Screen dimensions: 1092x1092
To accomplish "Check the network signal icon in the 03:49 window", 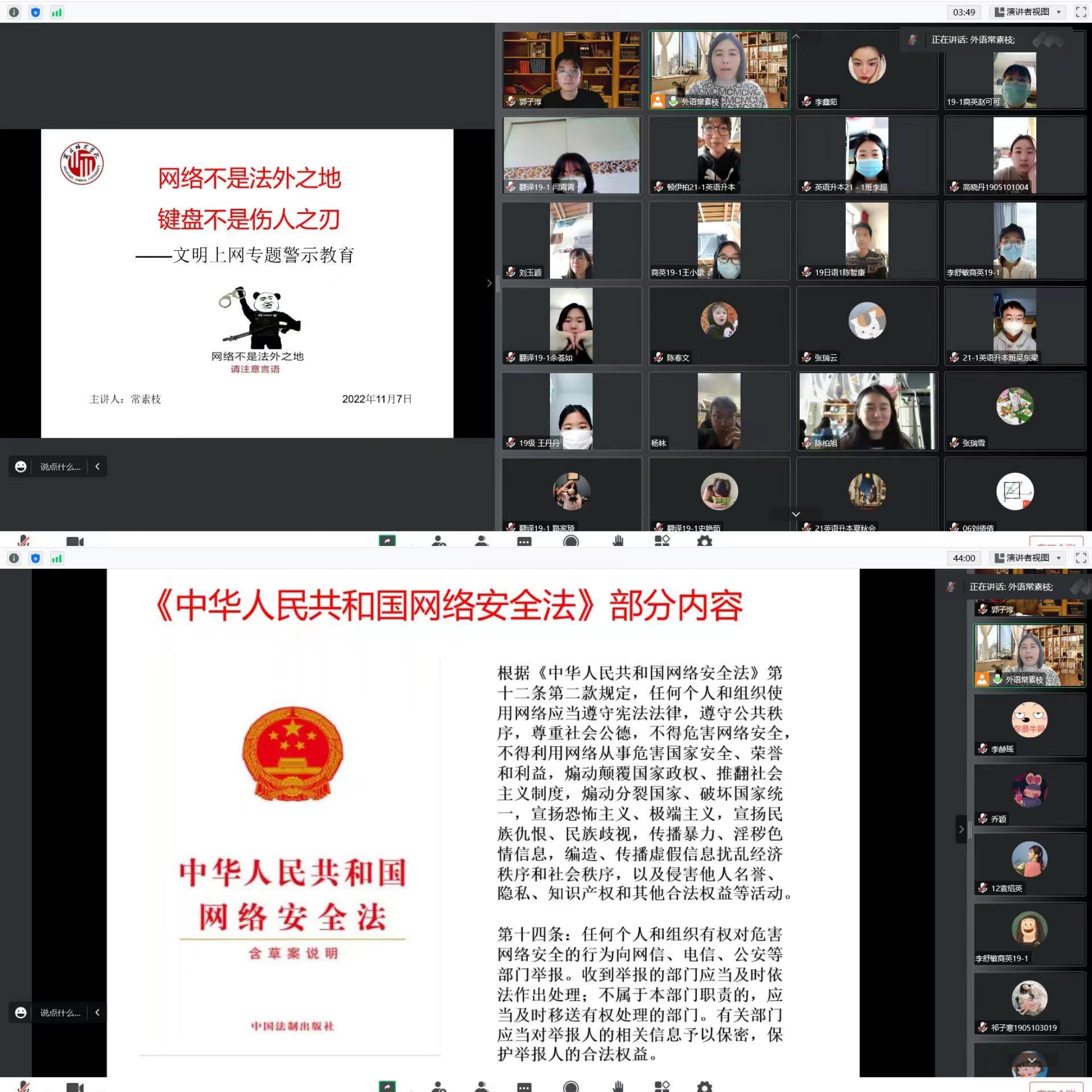I will [x=57, y=12].
